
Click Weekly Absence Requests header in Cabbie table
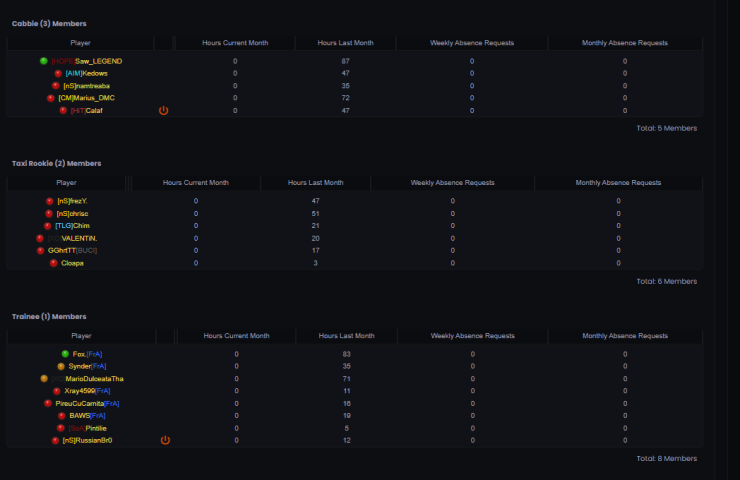pos(472,43)
